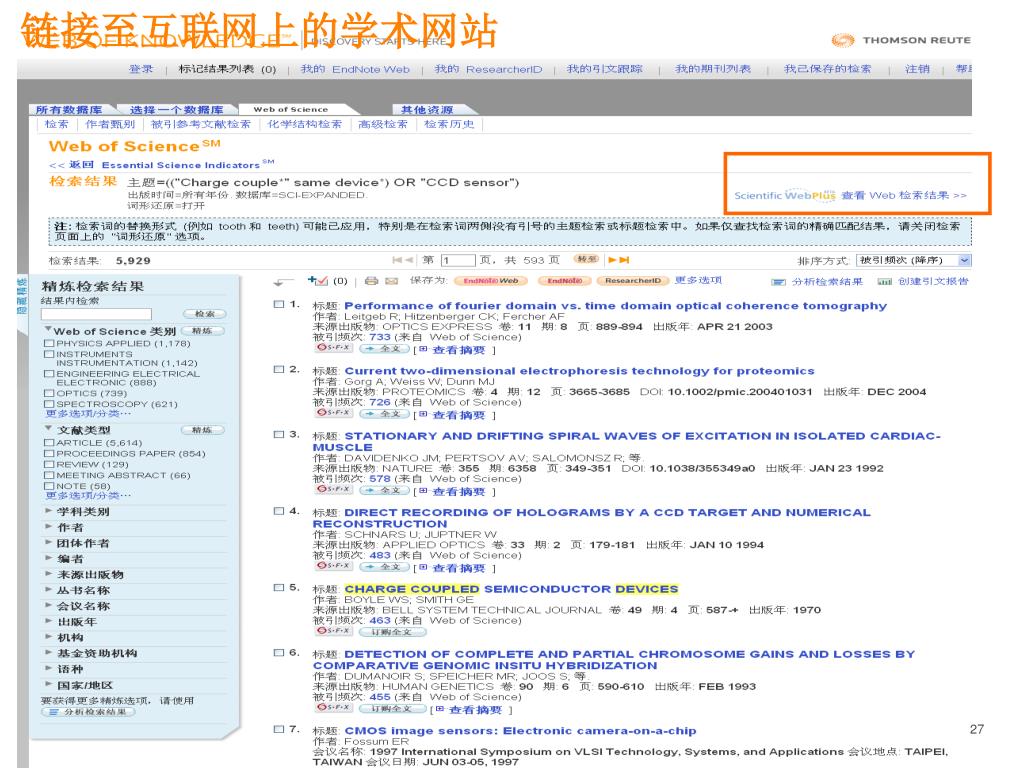Click 检索 button beside the 结果内检索 box
This screenshot has width=1024, height=768.
pyautogui.click(x=204, y=314)
